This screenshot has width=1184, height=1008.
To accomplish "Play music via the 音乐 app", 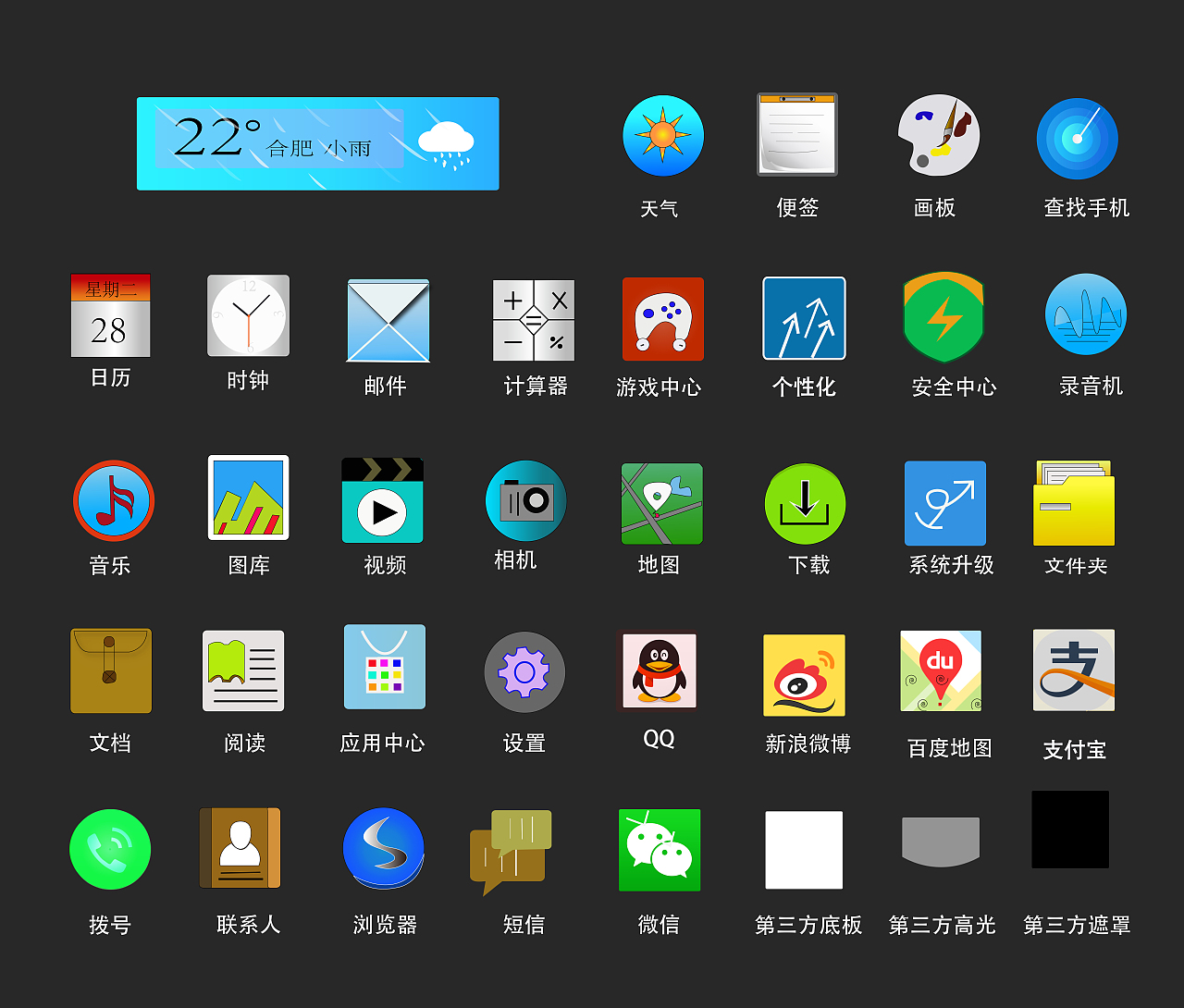I will tap(110, 499).
